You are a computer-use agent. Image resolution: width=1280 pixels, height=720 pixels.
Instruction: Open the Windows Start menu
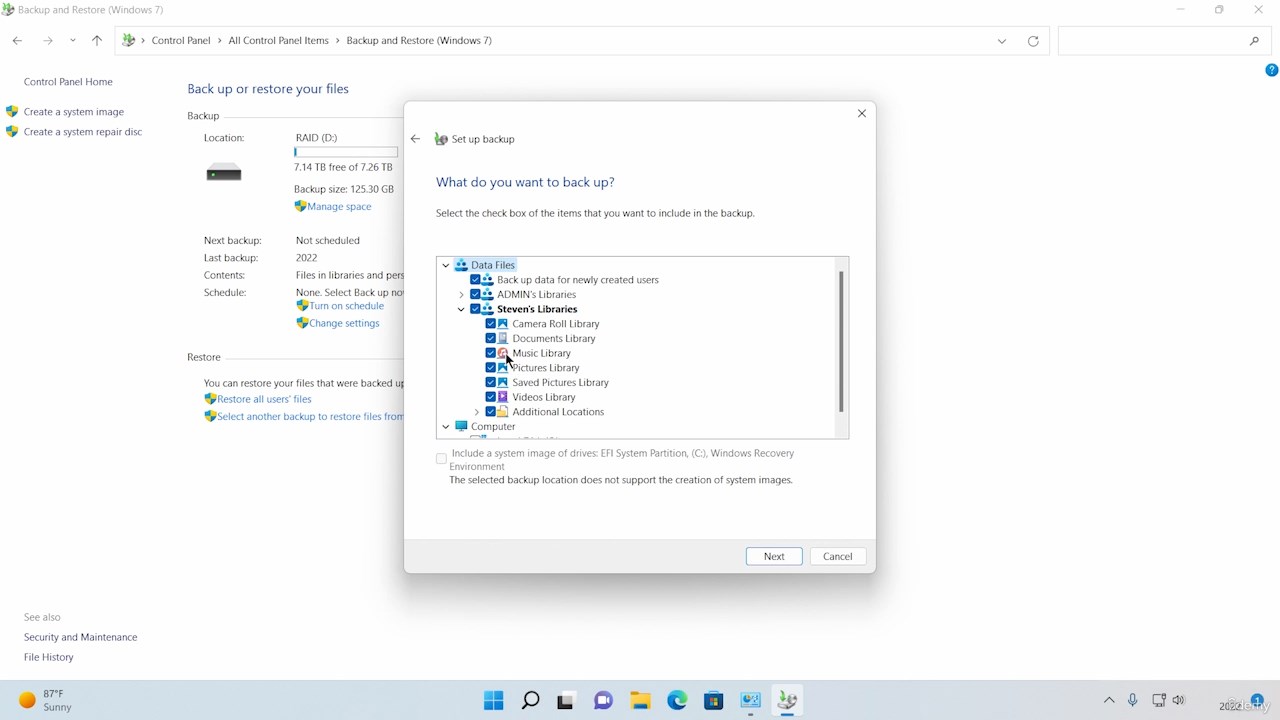click(494, 700)
